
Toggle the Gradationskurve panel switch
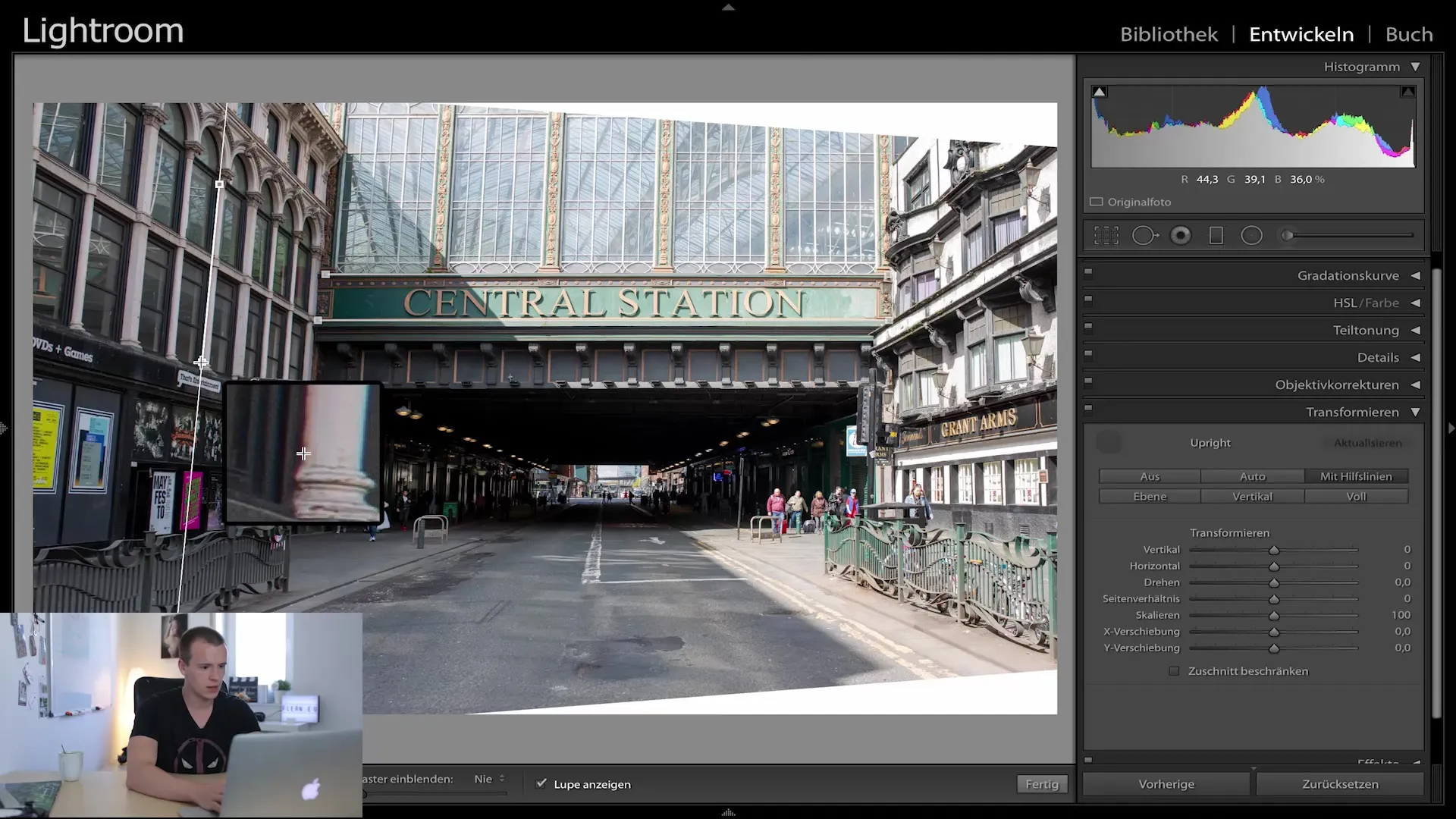click(x=1088, y=271)
